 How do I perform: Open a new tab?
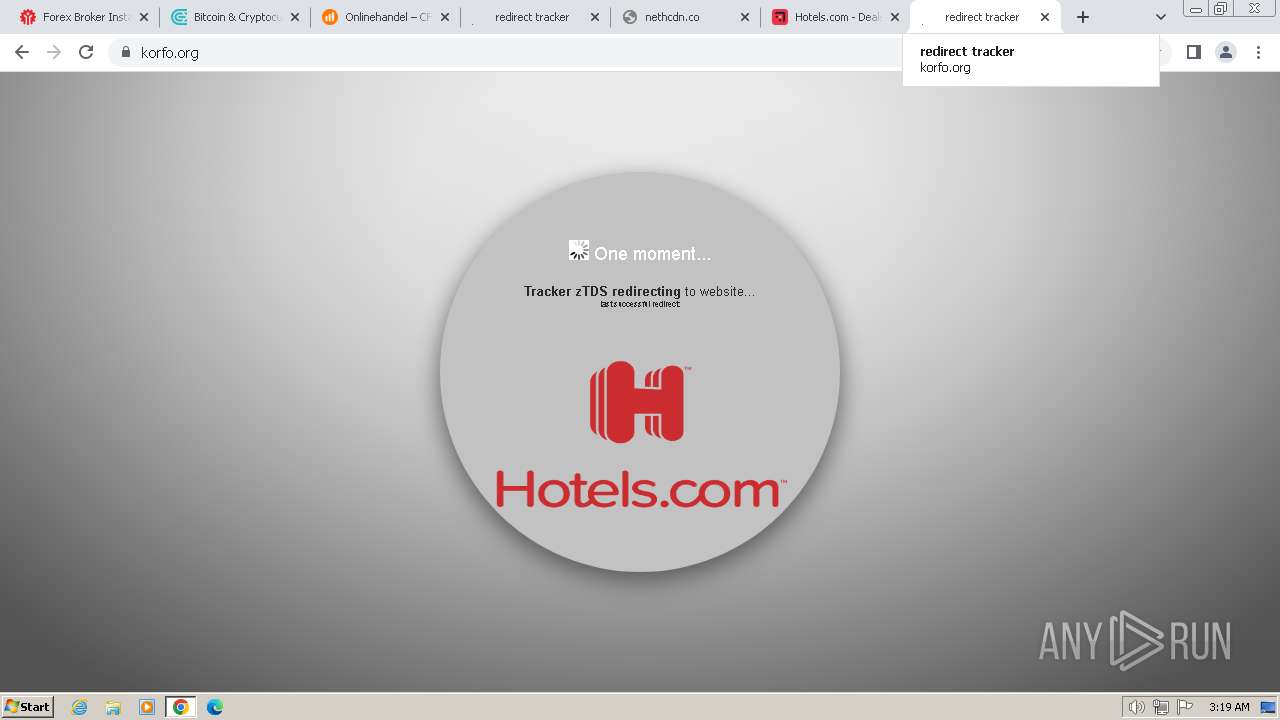(1082, 17)
